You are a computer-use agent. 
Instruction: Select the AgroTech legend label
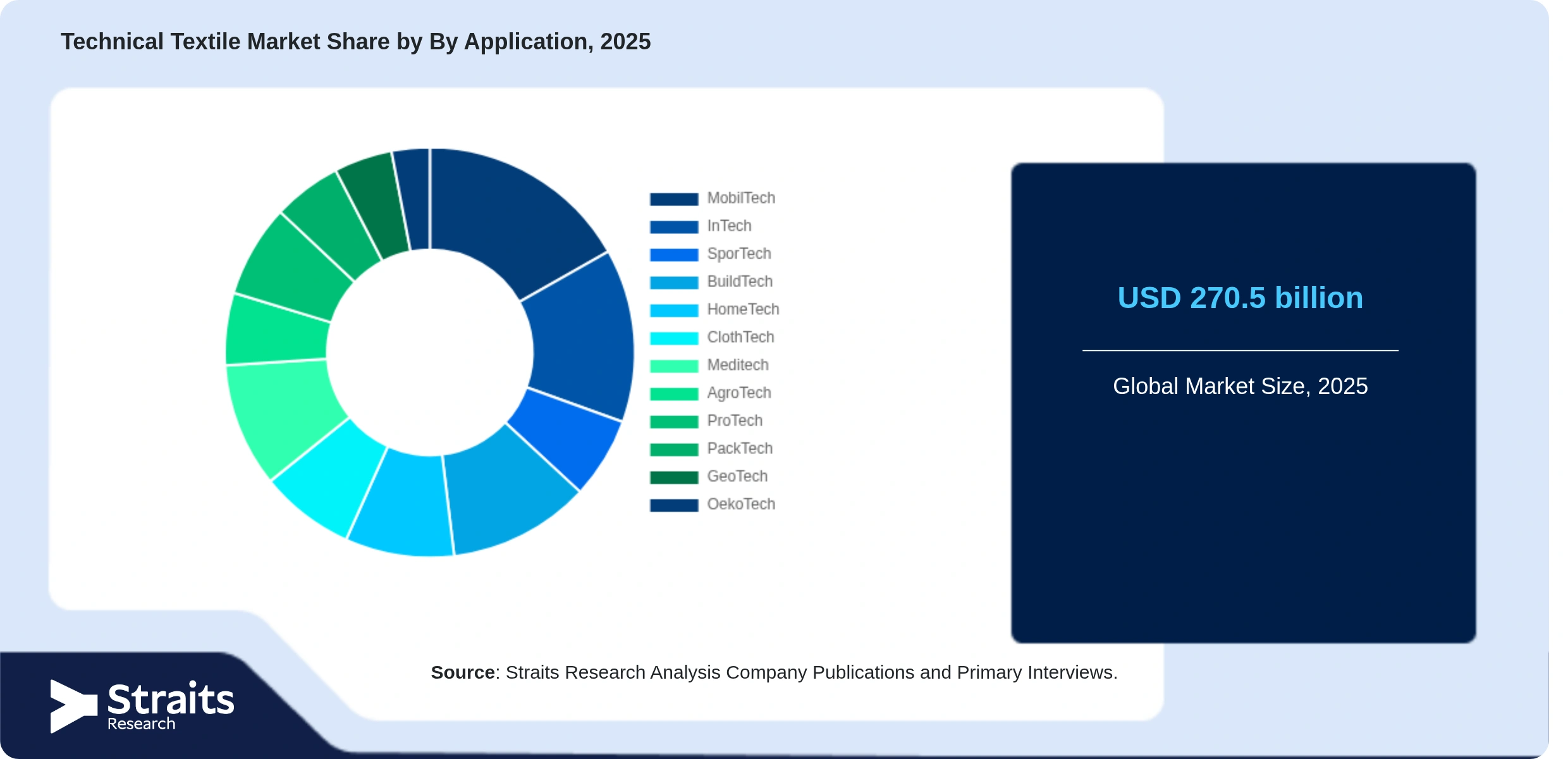tap(739, 393)
